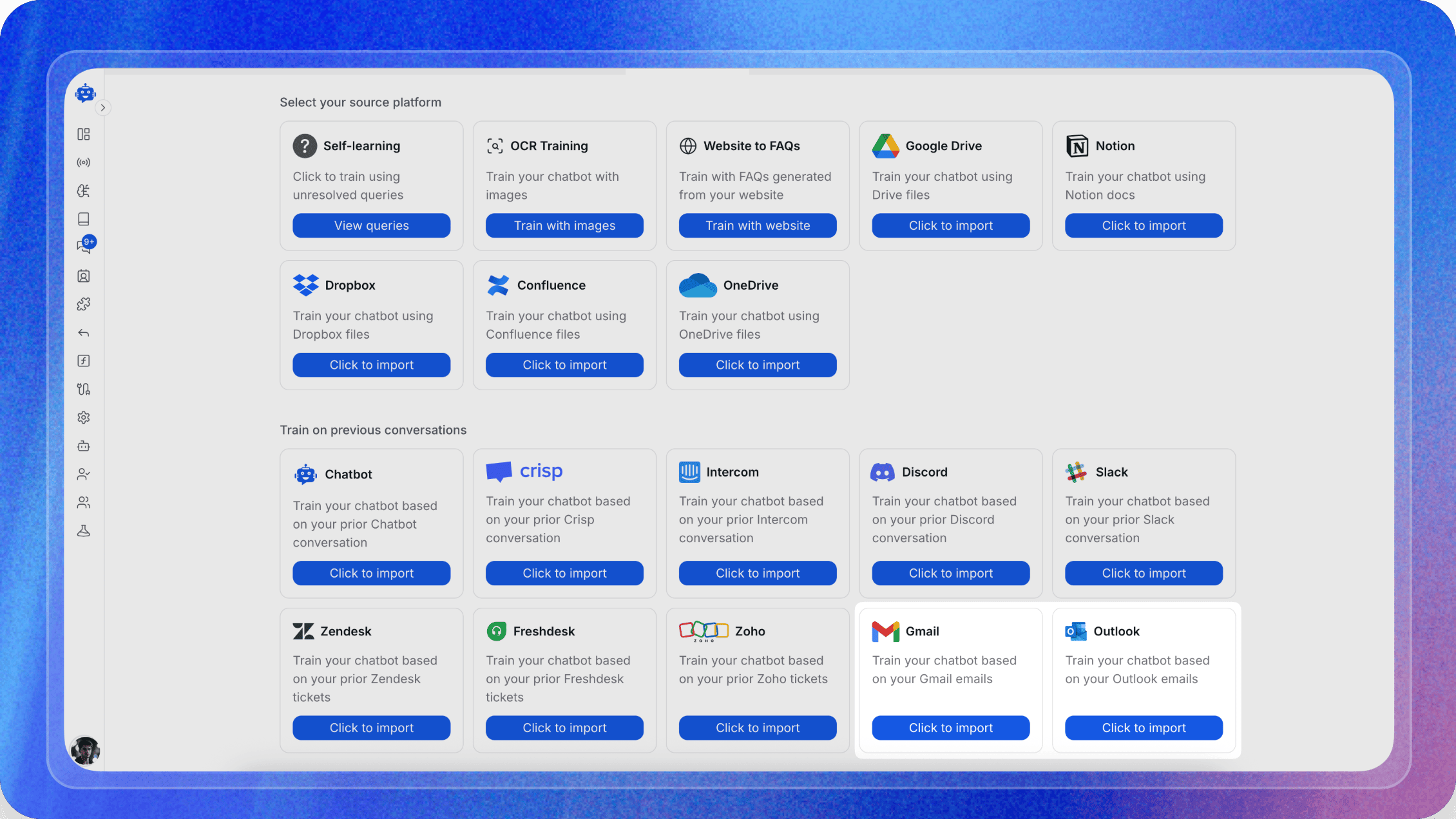Image resolution: width=1456 pixels, height=819 pixels.
Task: Click the puzzle piece integrations icon
Action: click(x=84, y=304)
